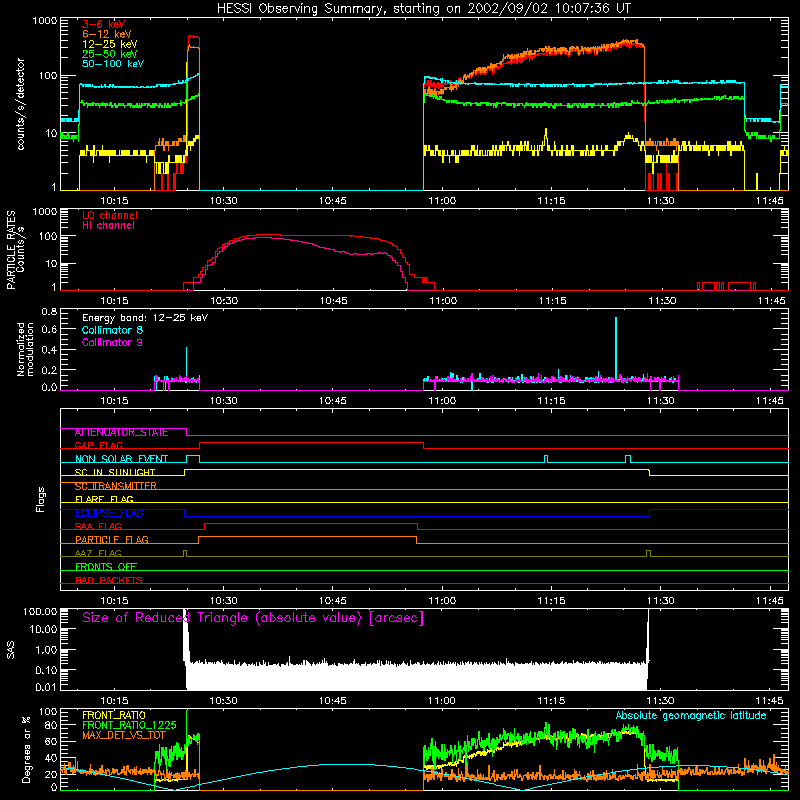Click the short NON_SOLAR_EVENT pulse near 11:15

coord(546,459)
